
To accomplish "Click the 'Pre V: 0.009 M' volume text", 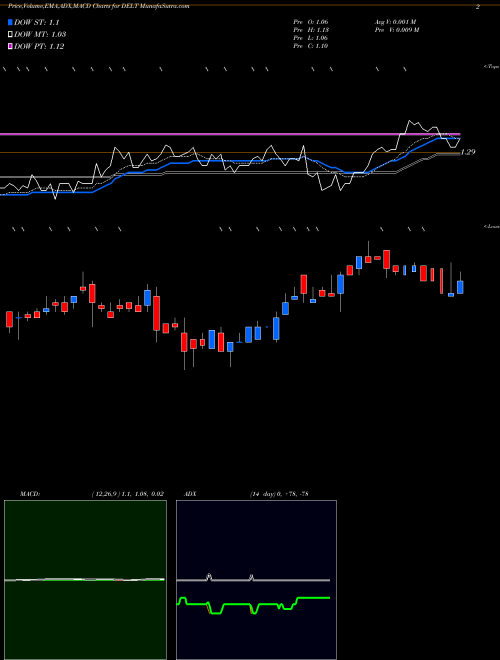I will (396, 30).
